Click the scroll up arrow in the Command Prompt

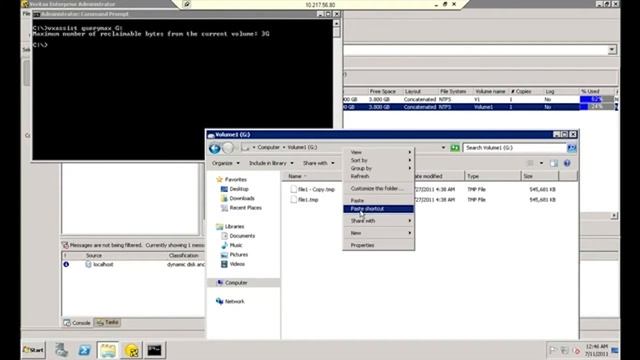[336, 23]
